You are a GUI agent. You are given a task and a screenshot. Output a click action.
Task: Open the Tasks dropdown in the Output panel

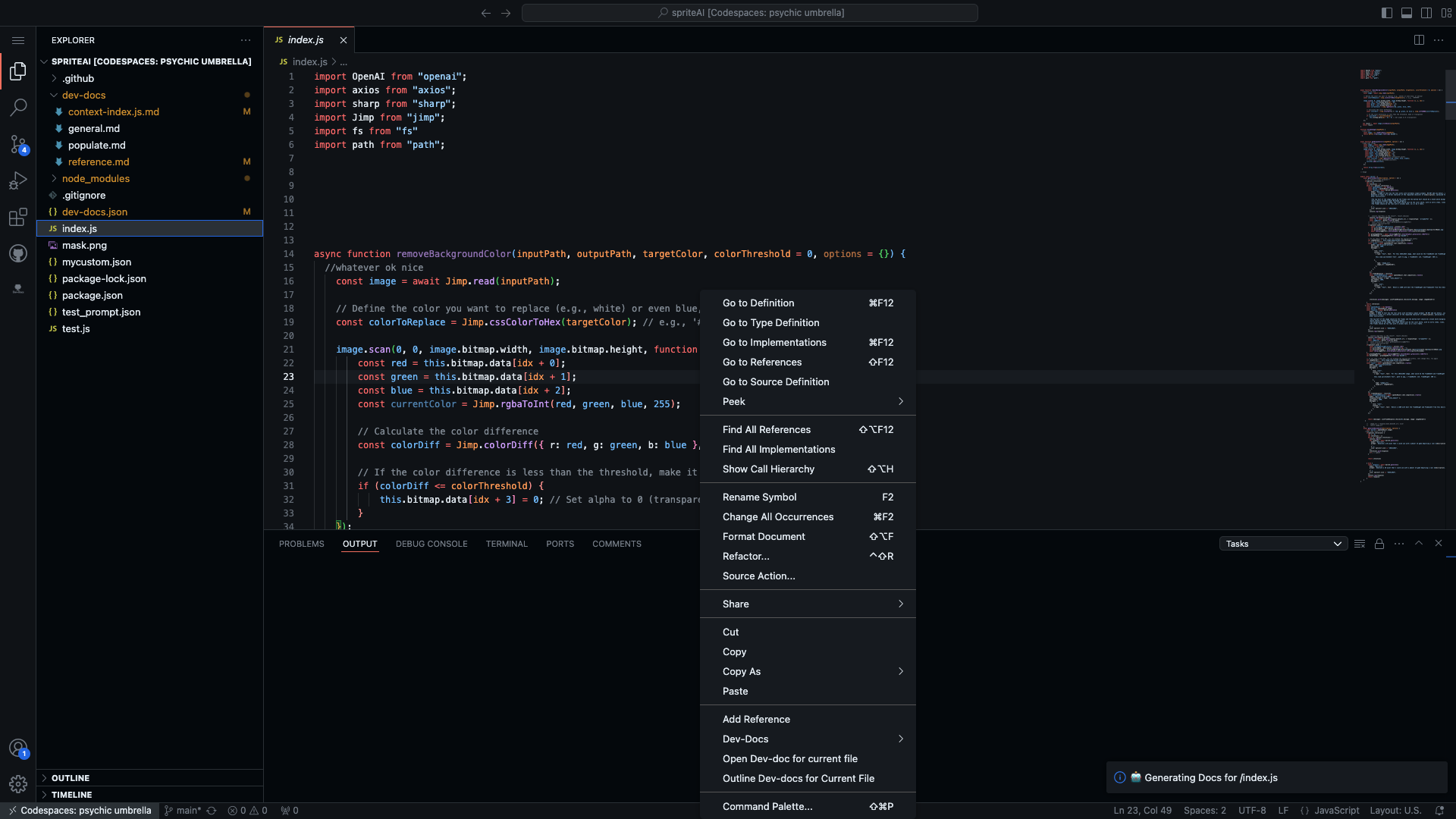point(1282,543)
